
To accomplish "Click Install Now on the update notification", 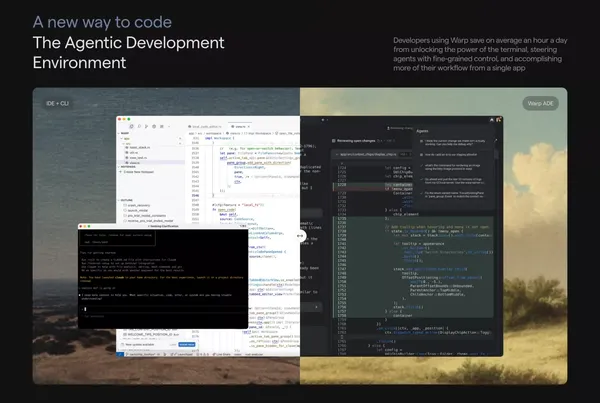I will tap(187, 344).
